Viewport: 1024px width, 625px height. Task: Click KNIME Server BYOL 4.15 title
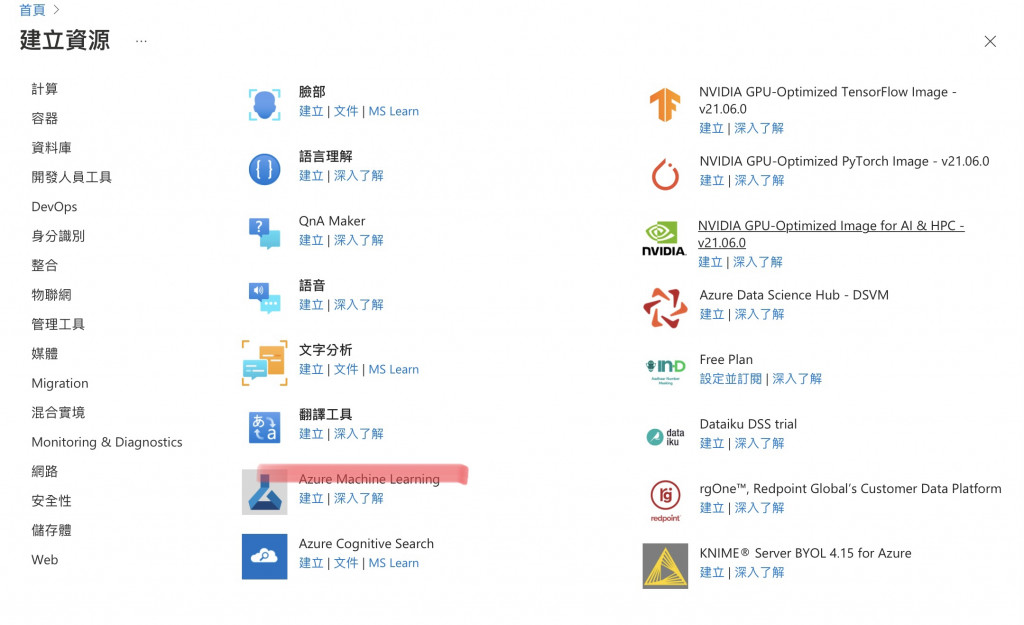tap(805, 553)
